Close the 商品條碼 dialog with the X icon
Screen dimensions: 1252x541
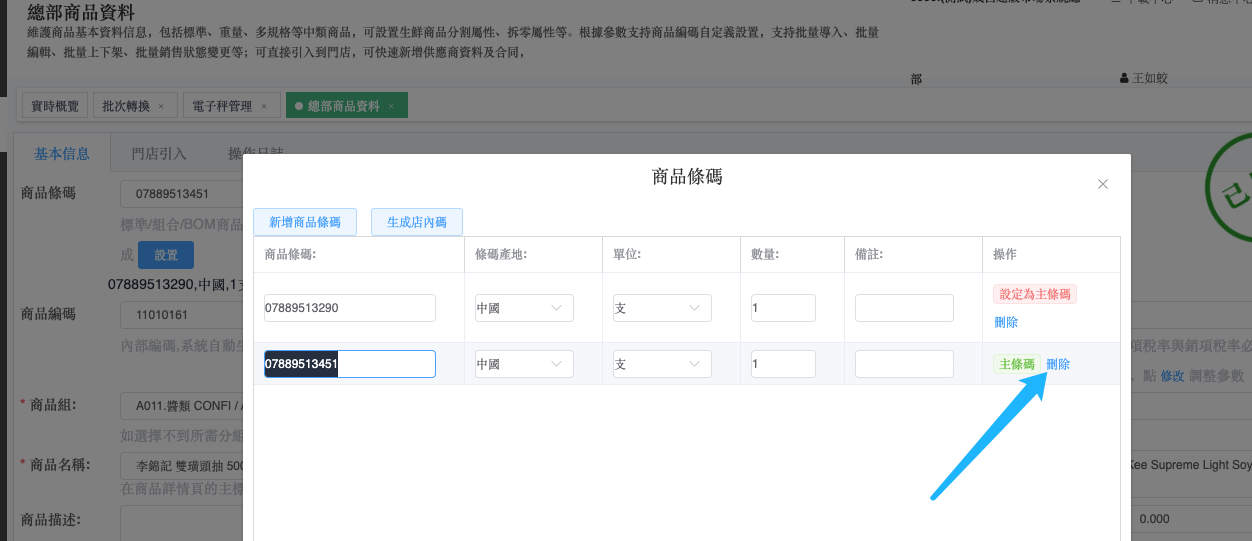click(x=1103, y=184)
